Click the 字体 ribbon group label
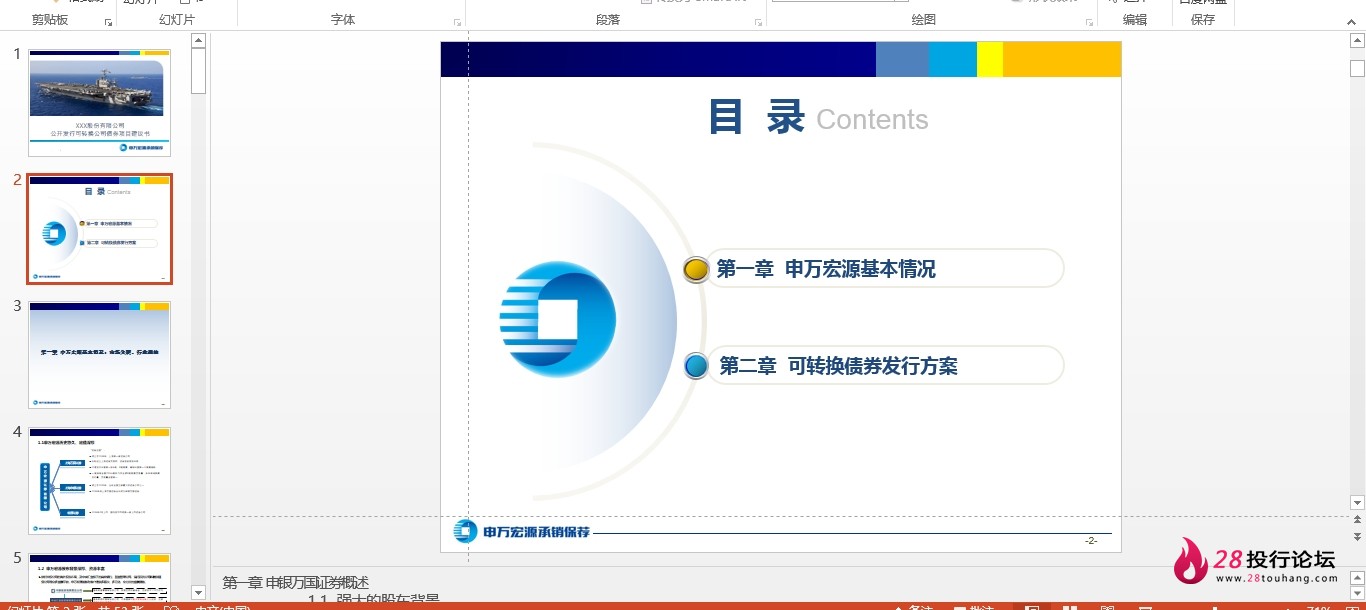Viewport: 1366px width, 610px height. (343, 20)
